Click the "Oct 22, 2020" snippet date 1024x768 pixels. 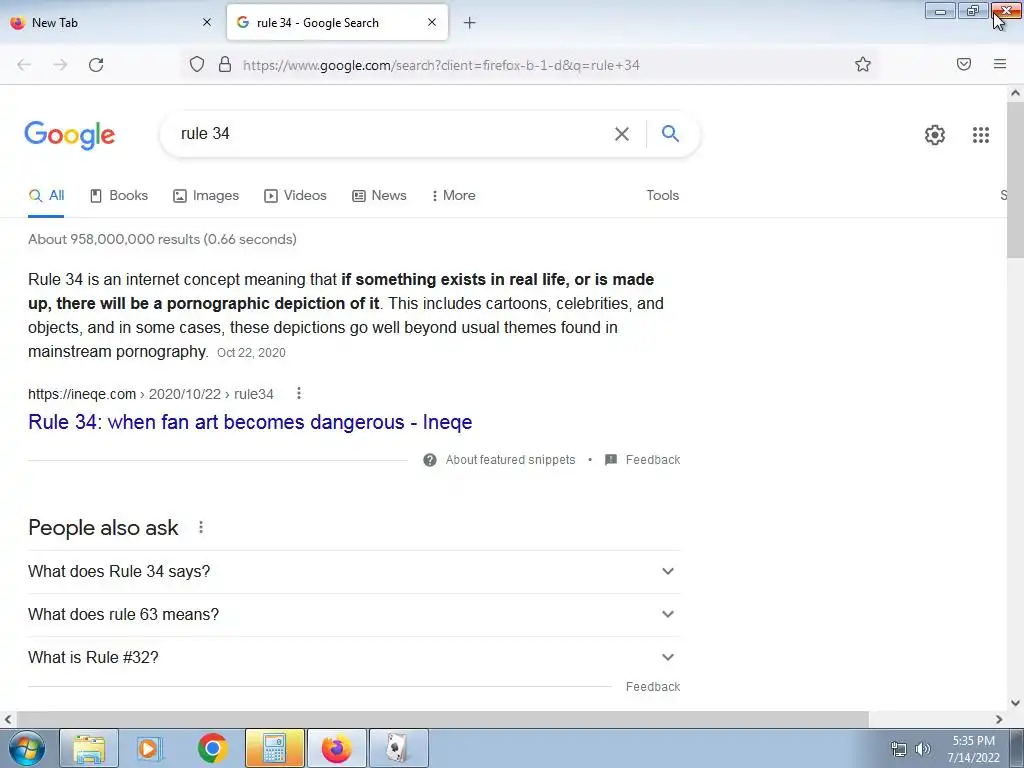[x=251, y=353]
